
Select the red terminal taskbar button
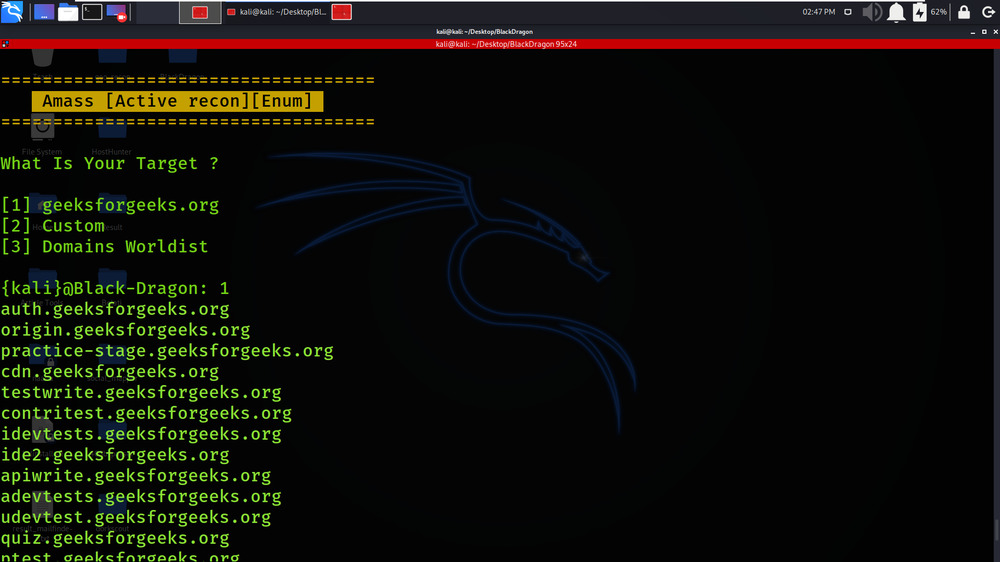click(x=200, y=12)
